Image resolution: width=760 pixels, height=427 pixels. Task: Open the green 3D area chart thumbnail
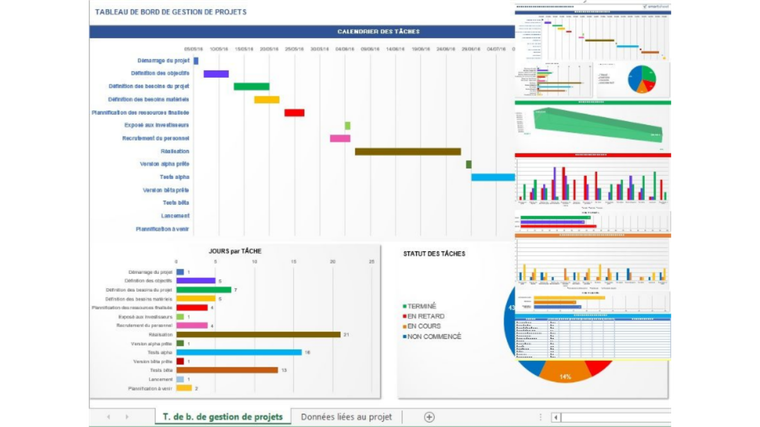point(593,126)
